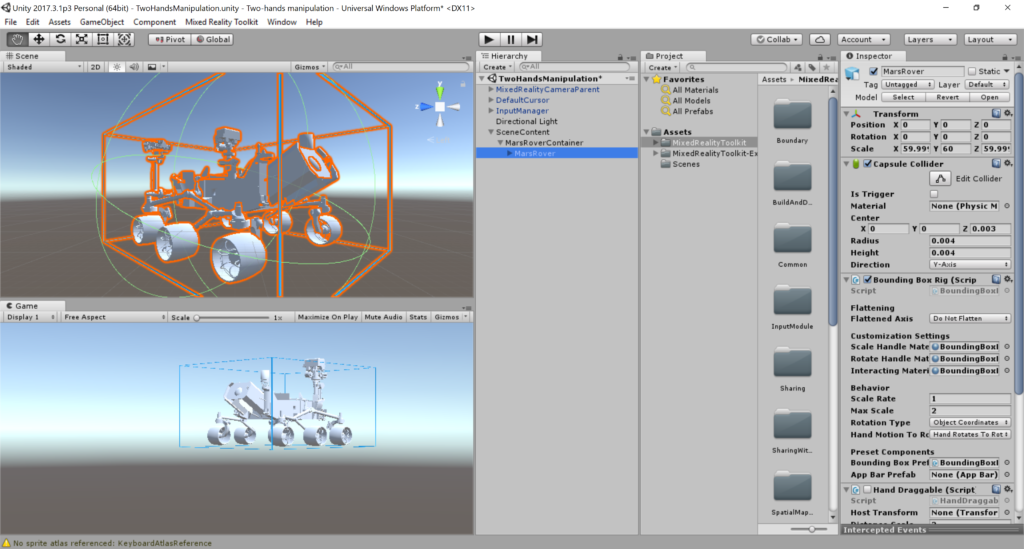Toggle Scene lighting sun icon
Image resolution: width=1024 pixels, height=549 pixels.
pos(116,67)
